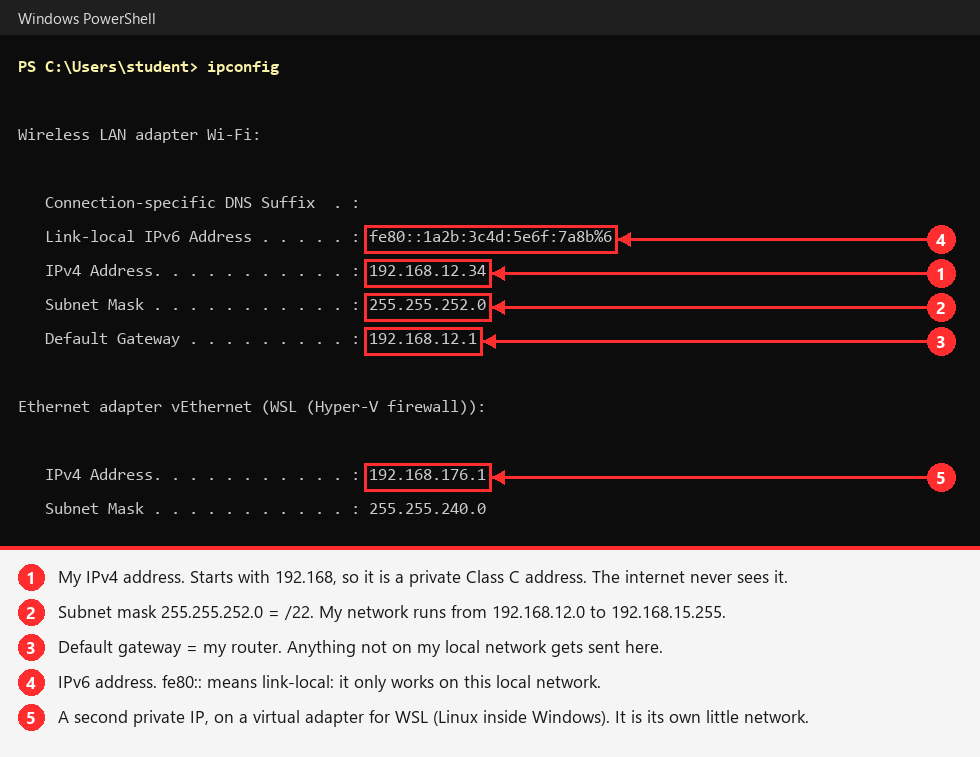The image size is (980, 757).
Task: Select the fe80::1a2b:3c4d:5e6f:7a8b%6 address
Action: point(491,237)
